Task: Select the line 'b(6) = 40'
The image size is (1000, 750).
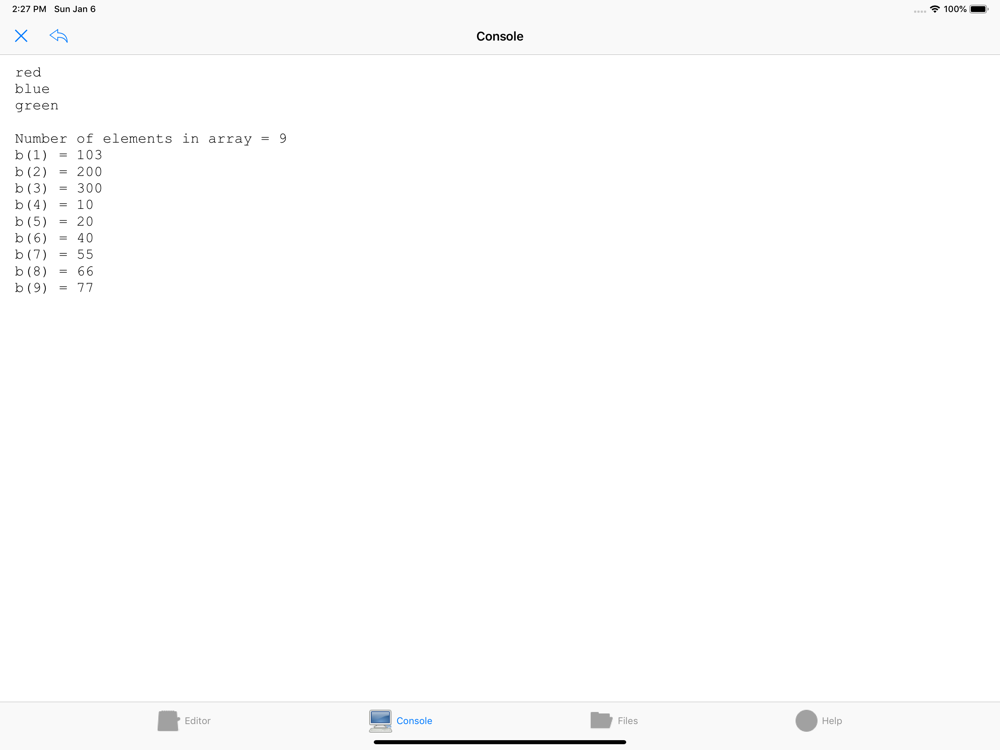Action: click(54, 238)
